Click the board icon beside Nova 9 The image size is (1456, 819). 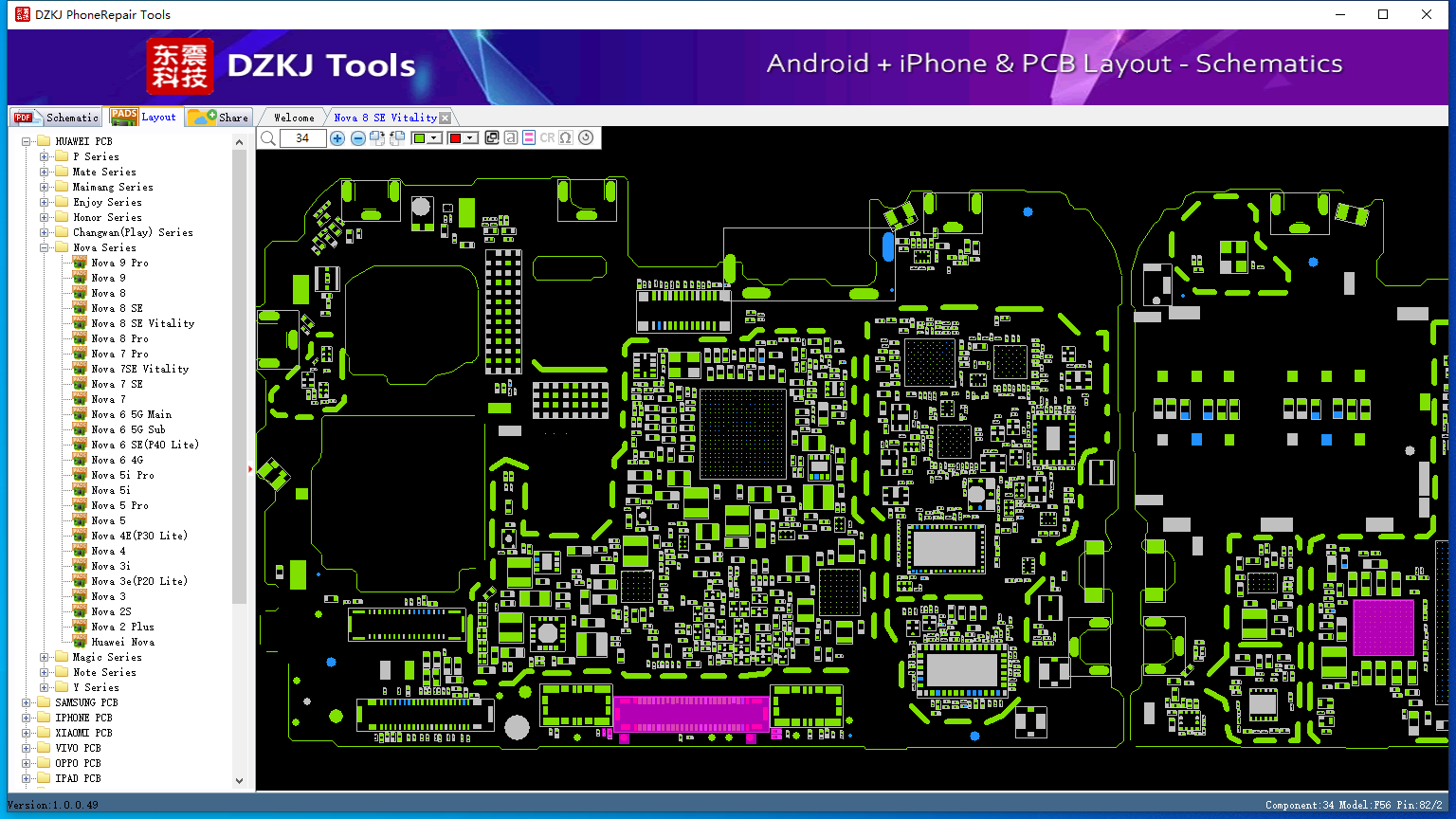[x=81, y=278]
